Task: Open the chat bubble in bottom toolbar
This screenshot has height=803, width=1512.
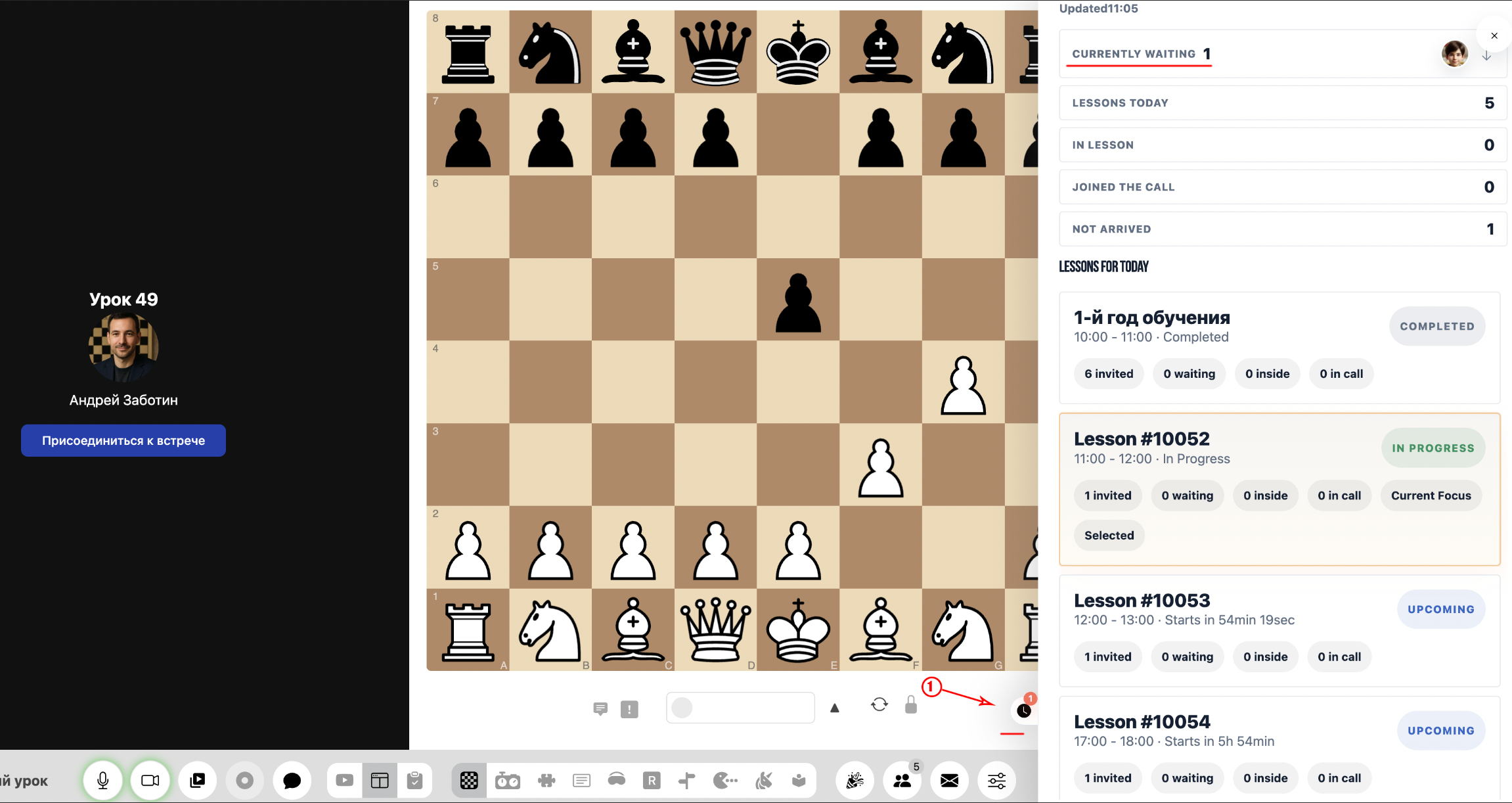Action: (292, 780)
